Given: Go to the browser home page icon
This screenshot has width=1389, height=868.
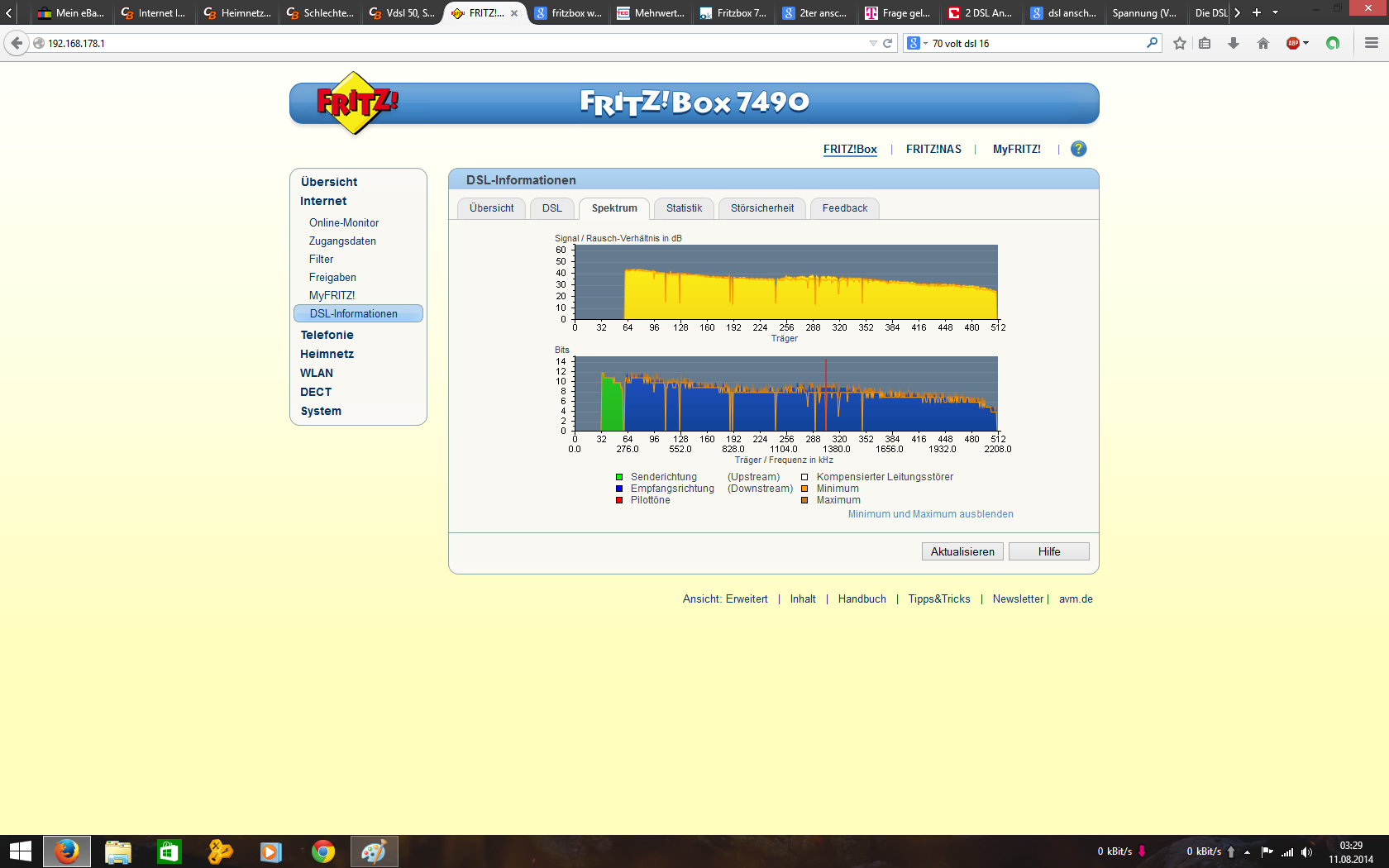Looking at the screenshot, I should [x=1263, y=43].
